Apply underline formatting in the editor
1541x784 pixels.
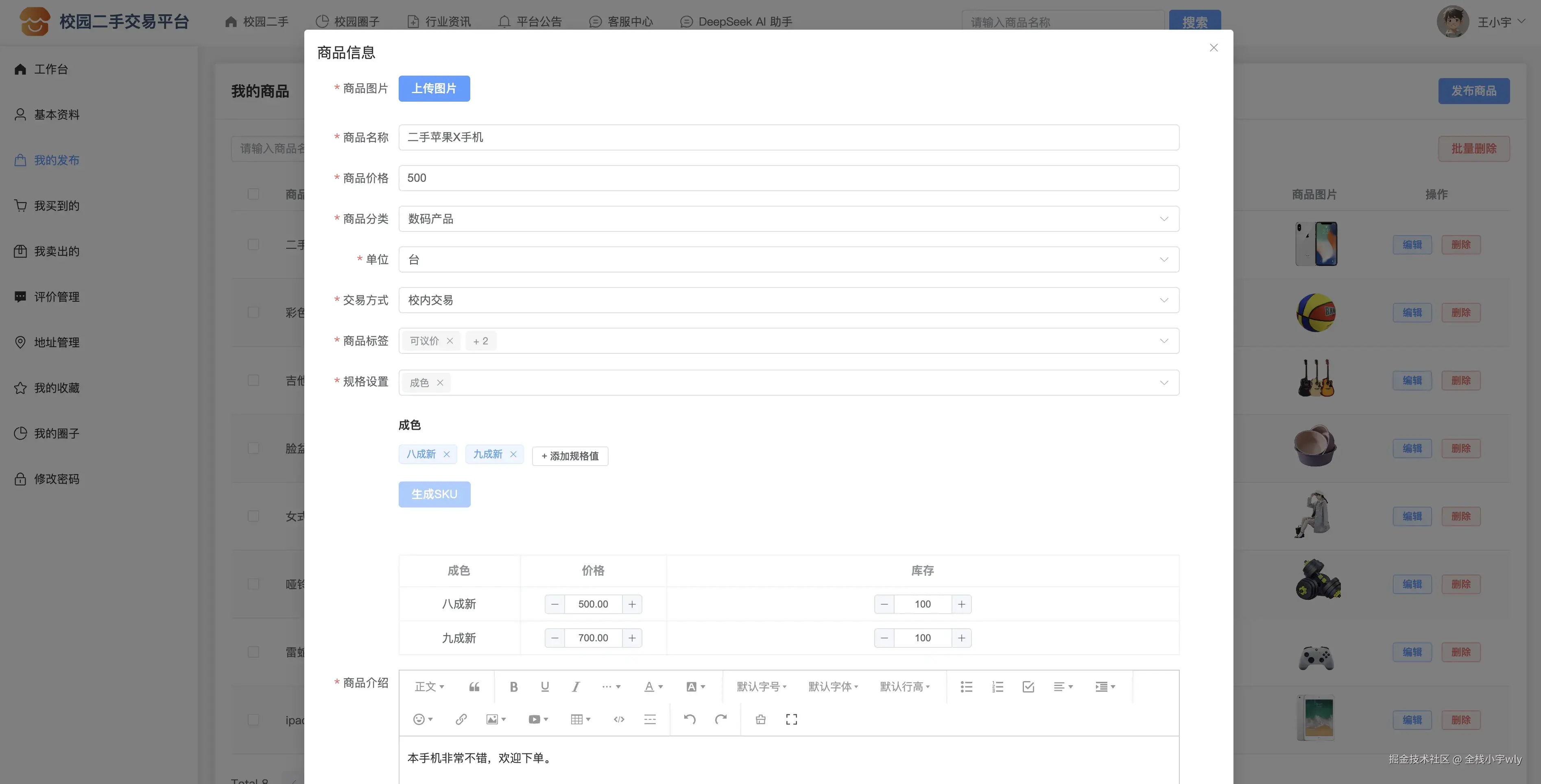pyautogui.click(x=544, y=686)
